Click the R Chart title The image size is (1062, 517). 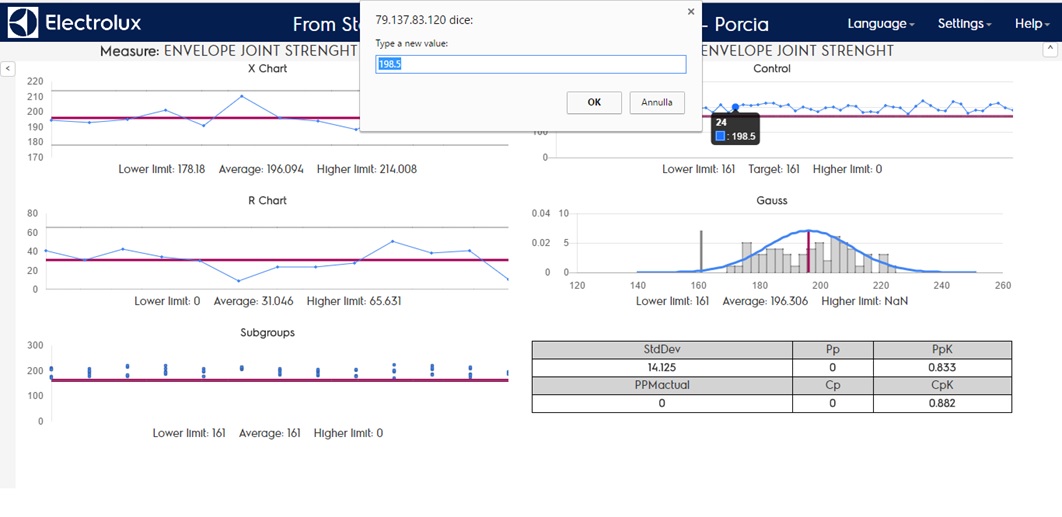point(267,200)
